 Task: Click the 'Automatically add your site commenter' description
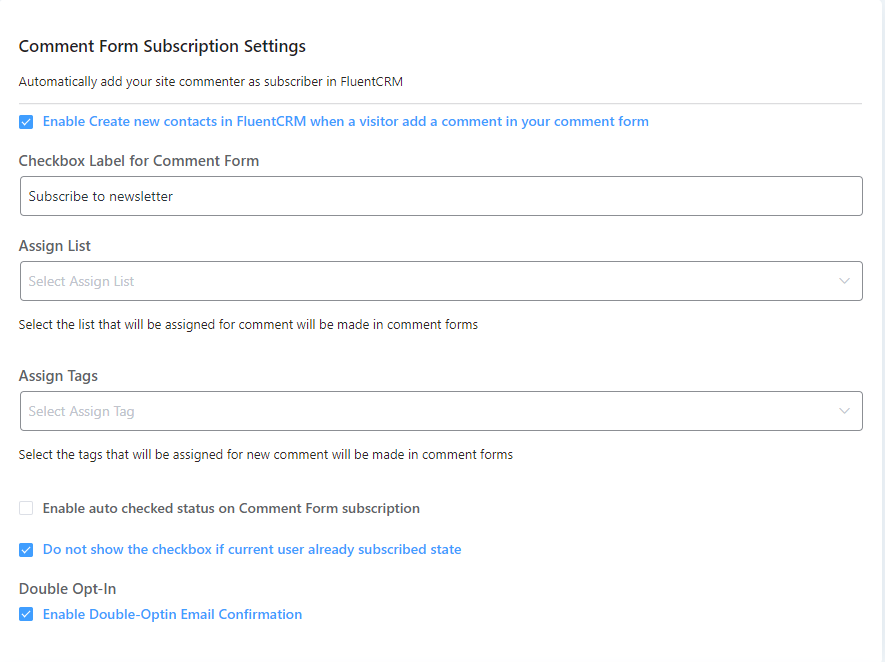pos(210,82)
